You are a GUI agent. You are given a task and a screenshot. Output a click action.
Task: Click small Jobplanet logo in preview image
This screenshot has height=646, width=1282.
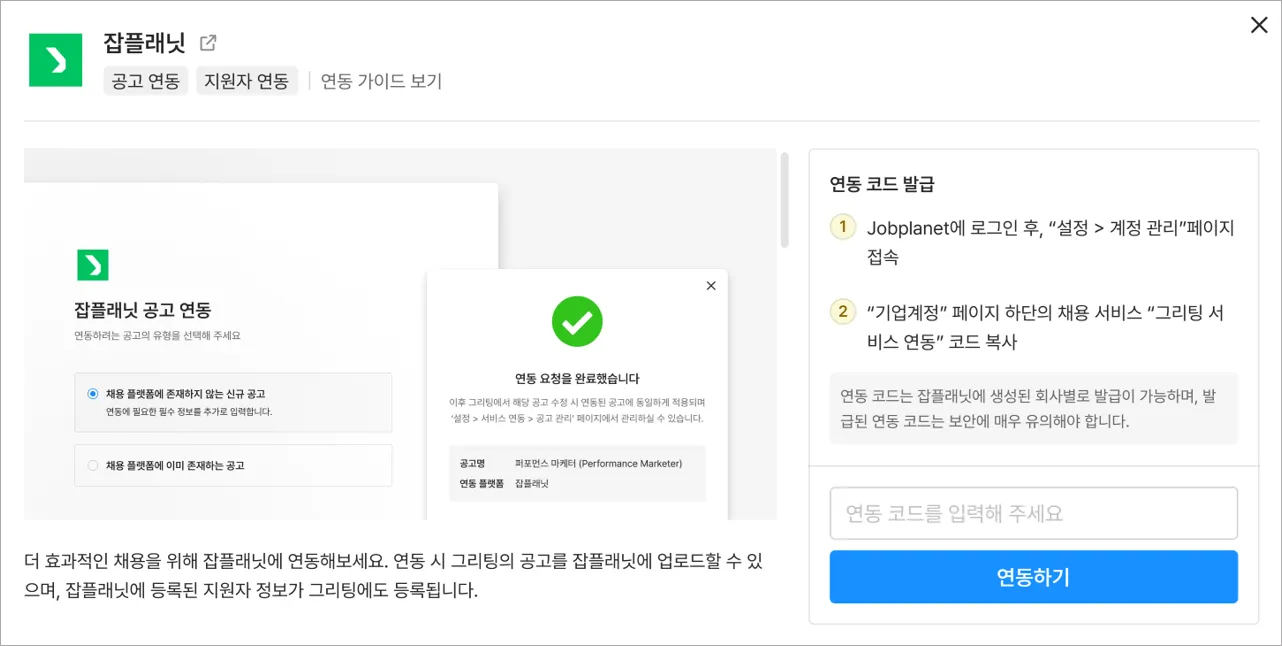tap(93, 265)
